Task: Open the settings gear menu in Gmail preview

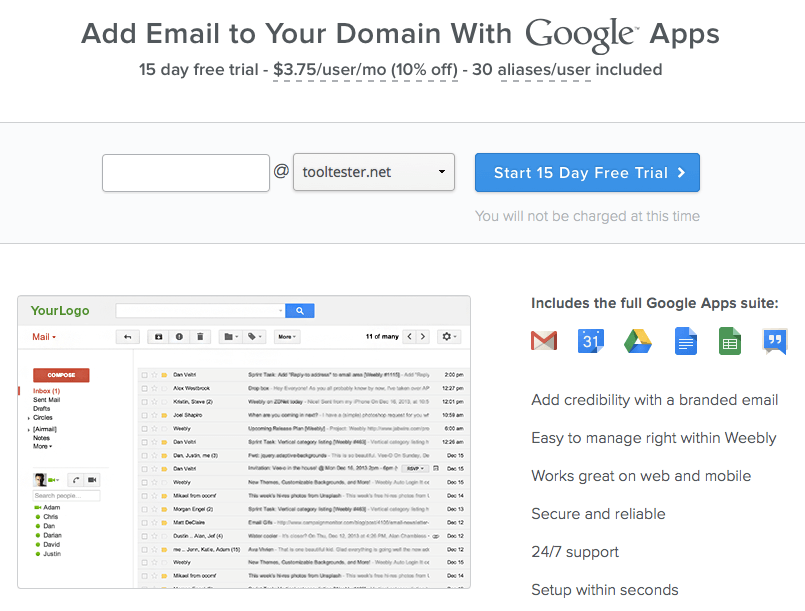Action: click(x=449, y=337)
